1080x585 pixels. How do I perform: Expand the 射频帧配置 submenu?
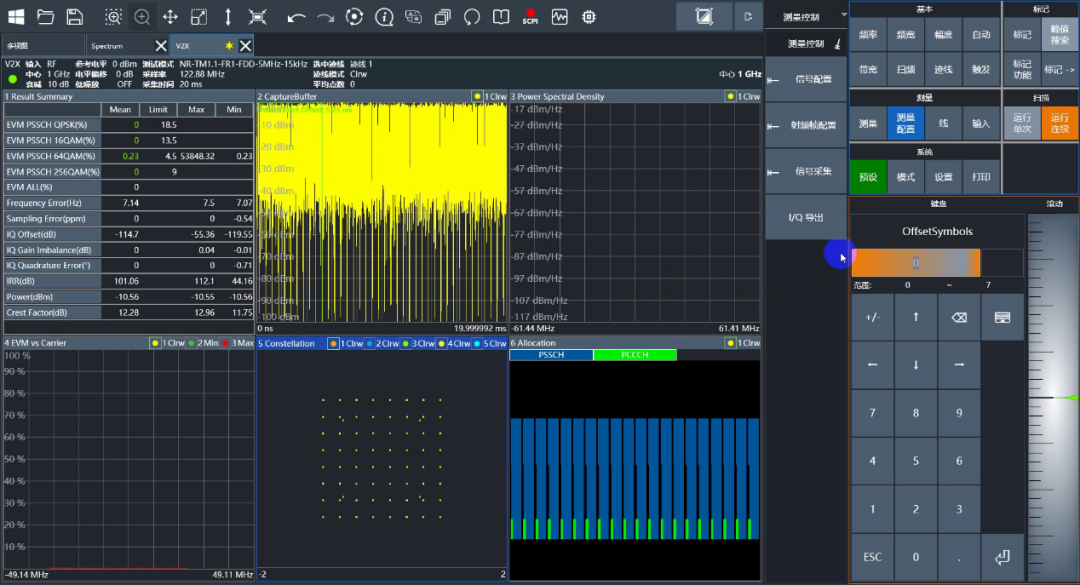(806, 125)
